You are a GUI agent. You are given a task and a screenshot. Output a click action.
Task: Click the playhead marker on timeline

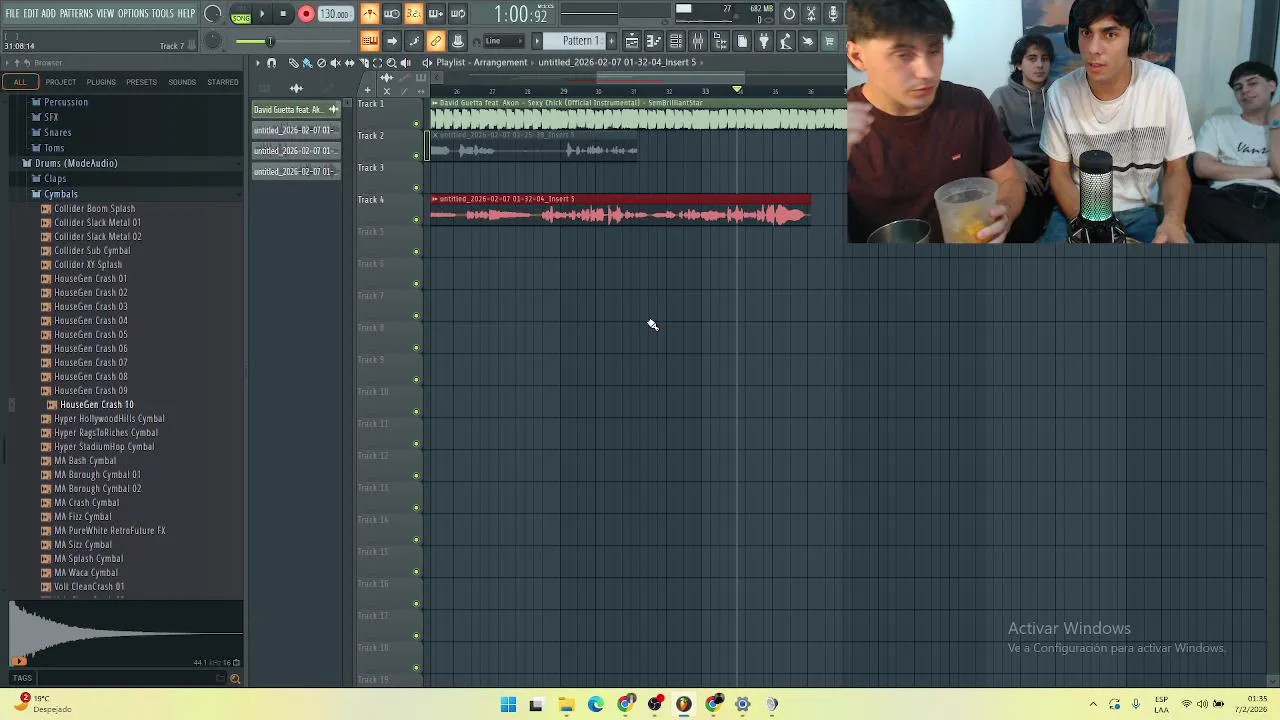click(737, 90)
